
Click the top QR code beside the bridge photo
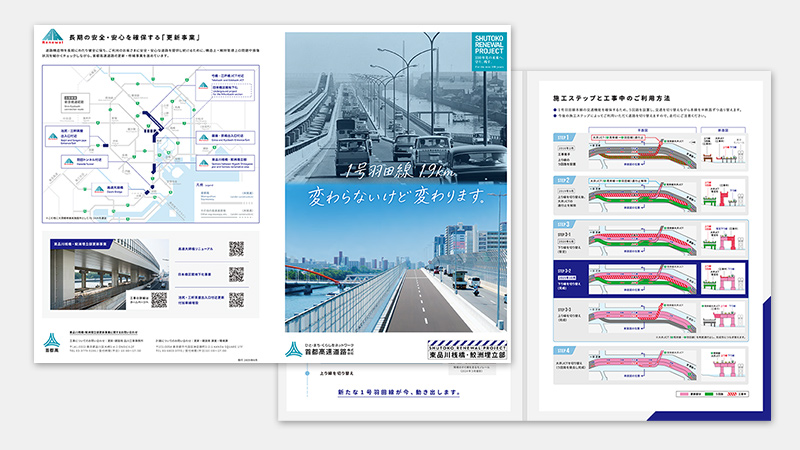pyautogui.click(x=236, y=249)
